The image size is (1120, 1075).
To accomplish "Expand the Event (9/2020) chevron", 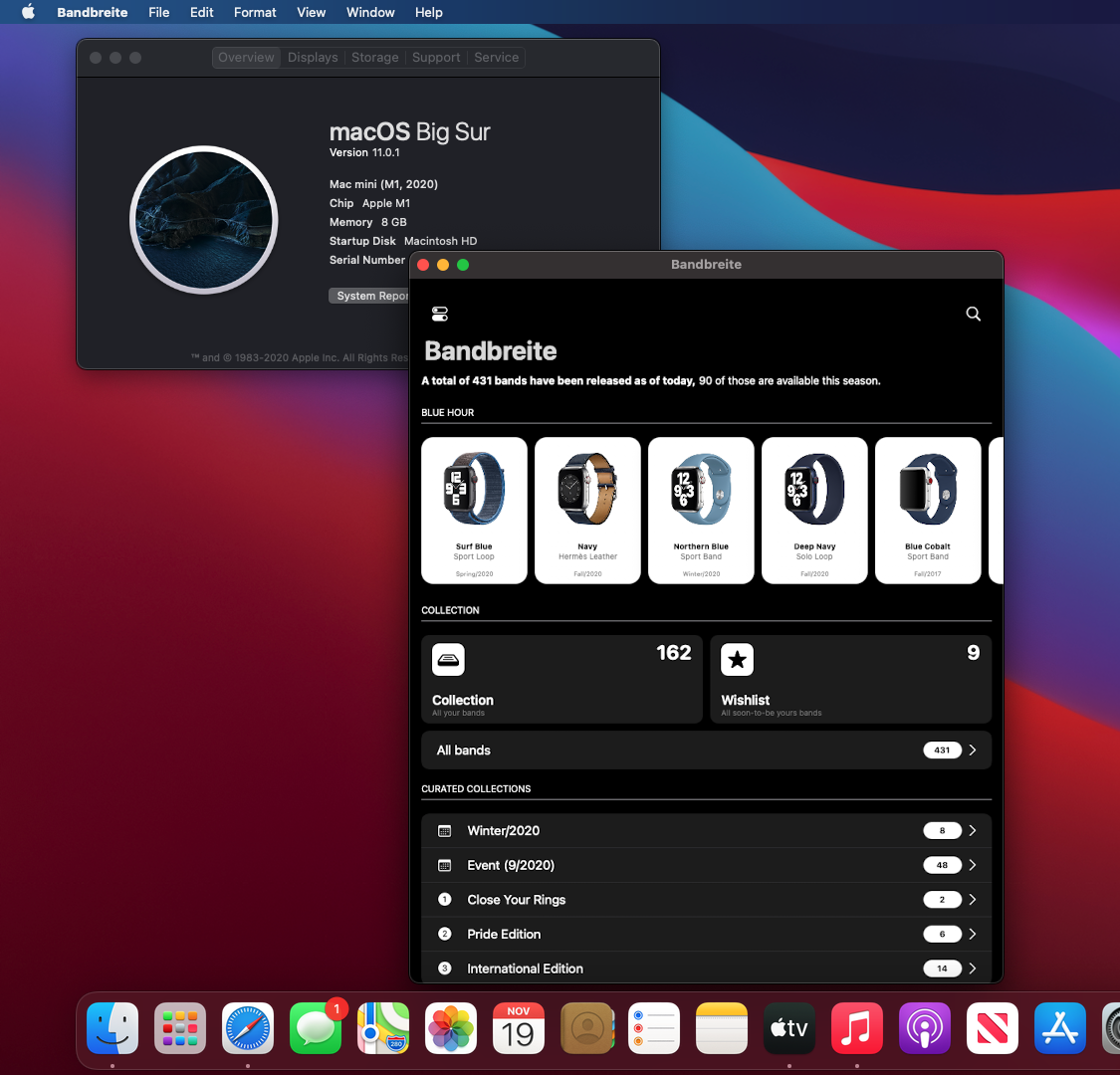I will coord(972,865).
